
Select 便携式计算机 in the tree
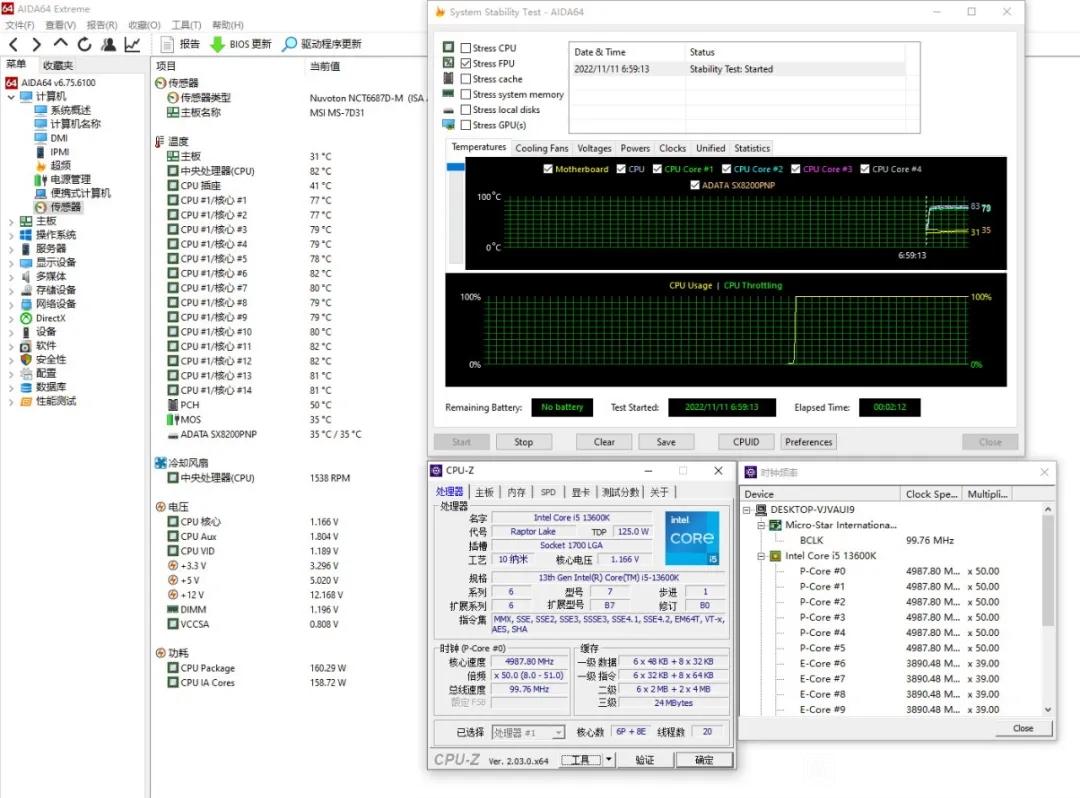coord(80,193)
